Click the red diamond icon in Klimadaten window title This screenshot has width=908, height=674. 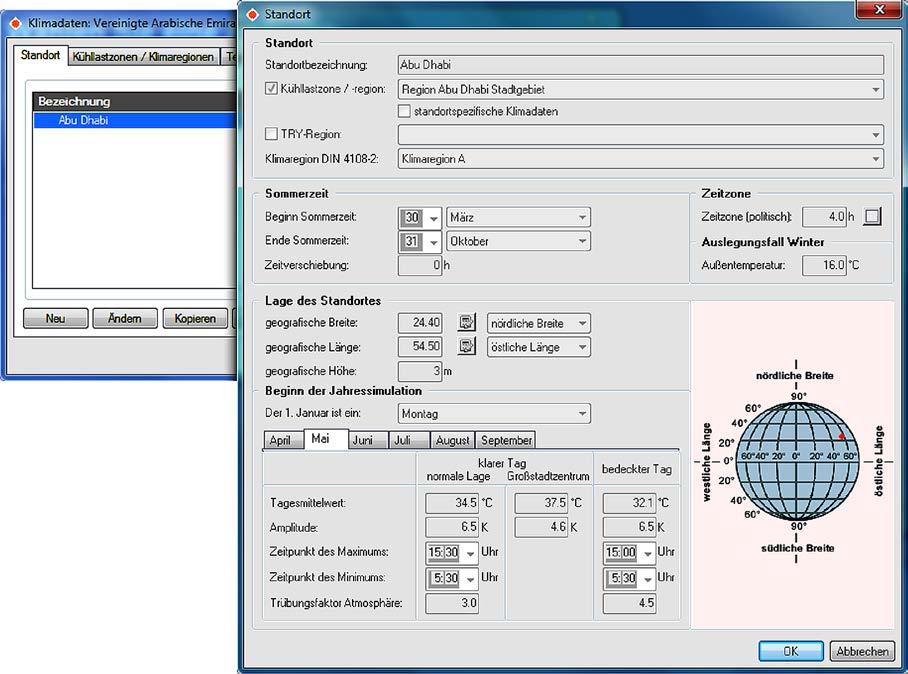[16, 23]
